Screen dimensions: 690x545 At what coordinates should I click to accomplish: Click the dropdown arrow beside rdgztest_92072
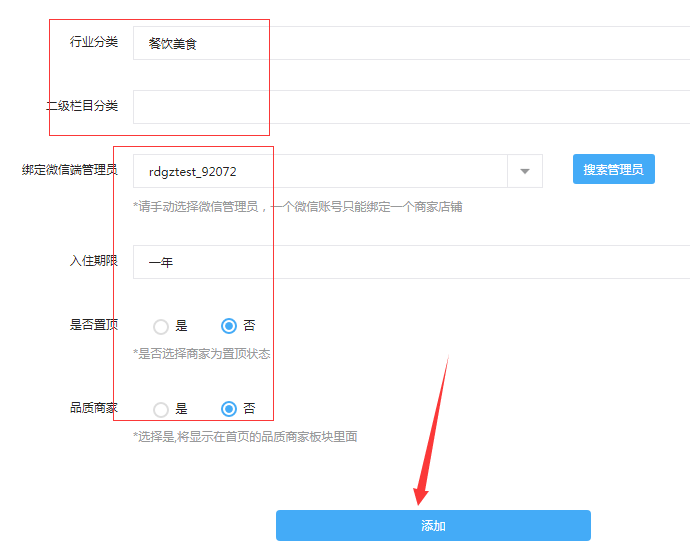(x=525, y=171)
